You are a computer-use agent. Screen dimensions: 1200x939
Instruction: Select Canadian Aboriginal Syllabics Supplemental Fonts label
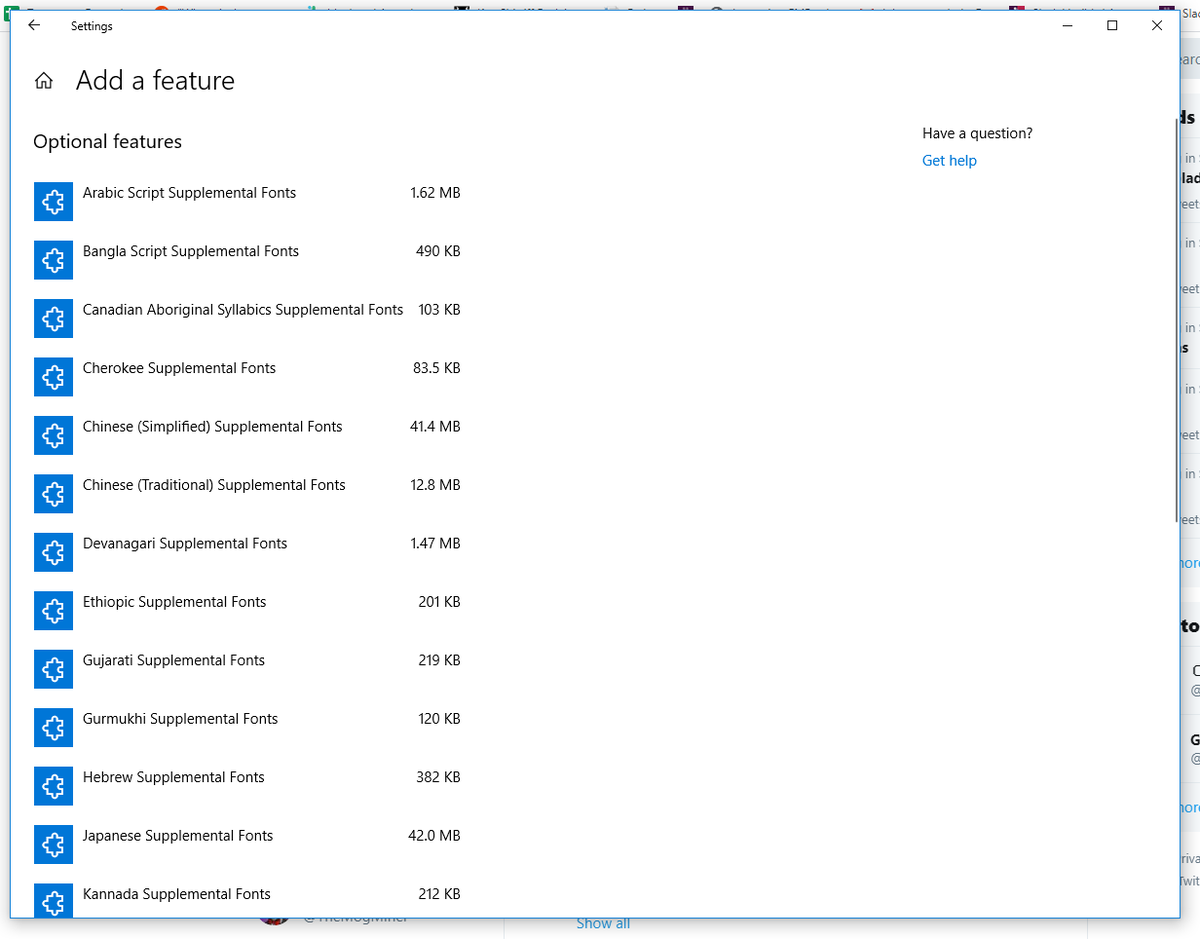[x=243, y=310]
